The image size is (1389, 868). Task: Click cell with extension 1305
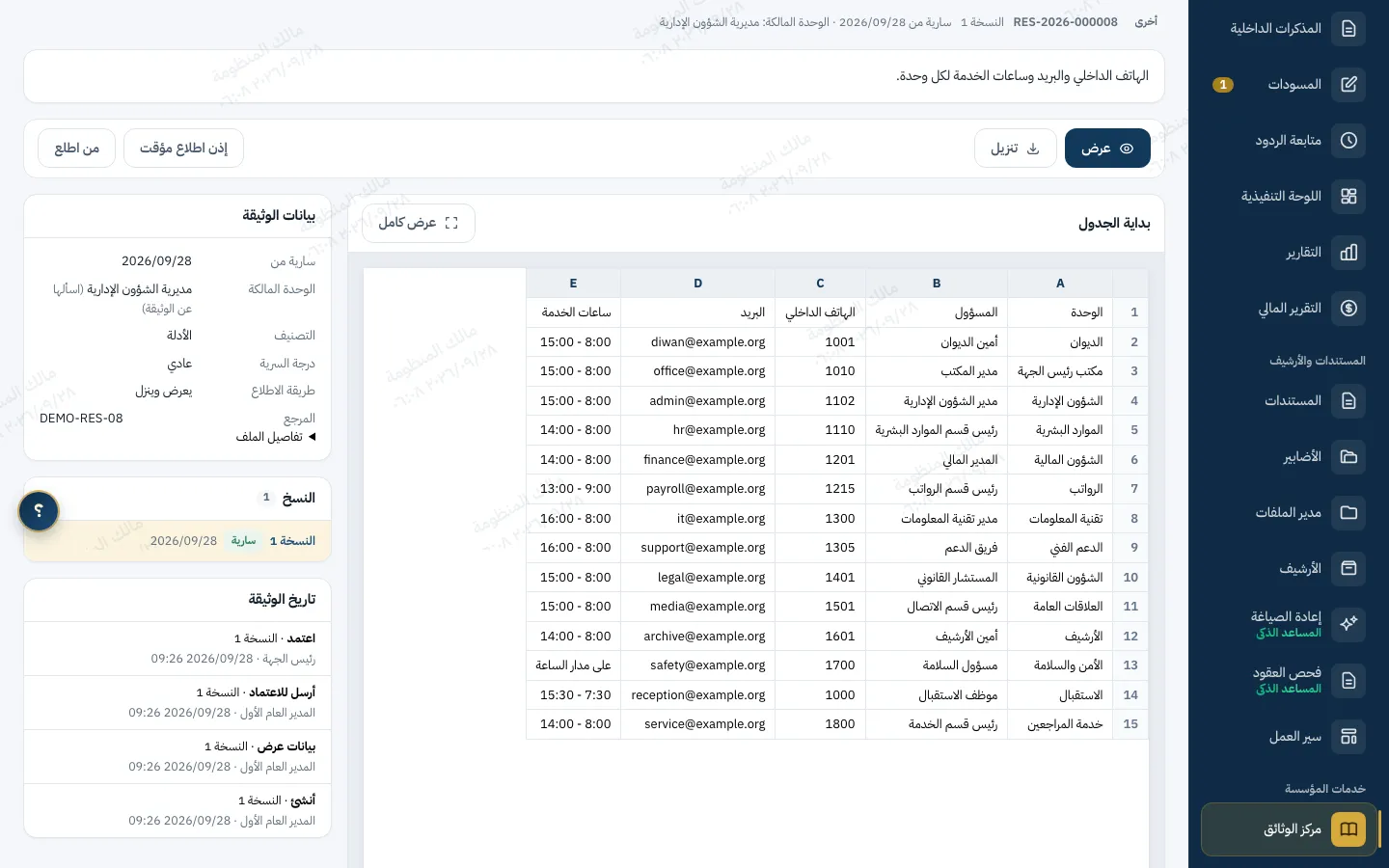point(821,548)
